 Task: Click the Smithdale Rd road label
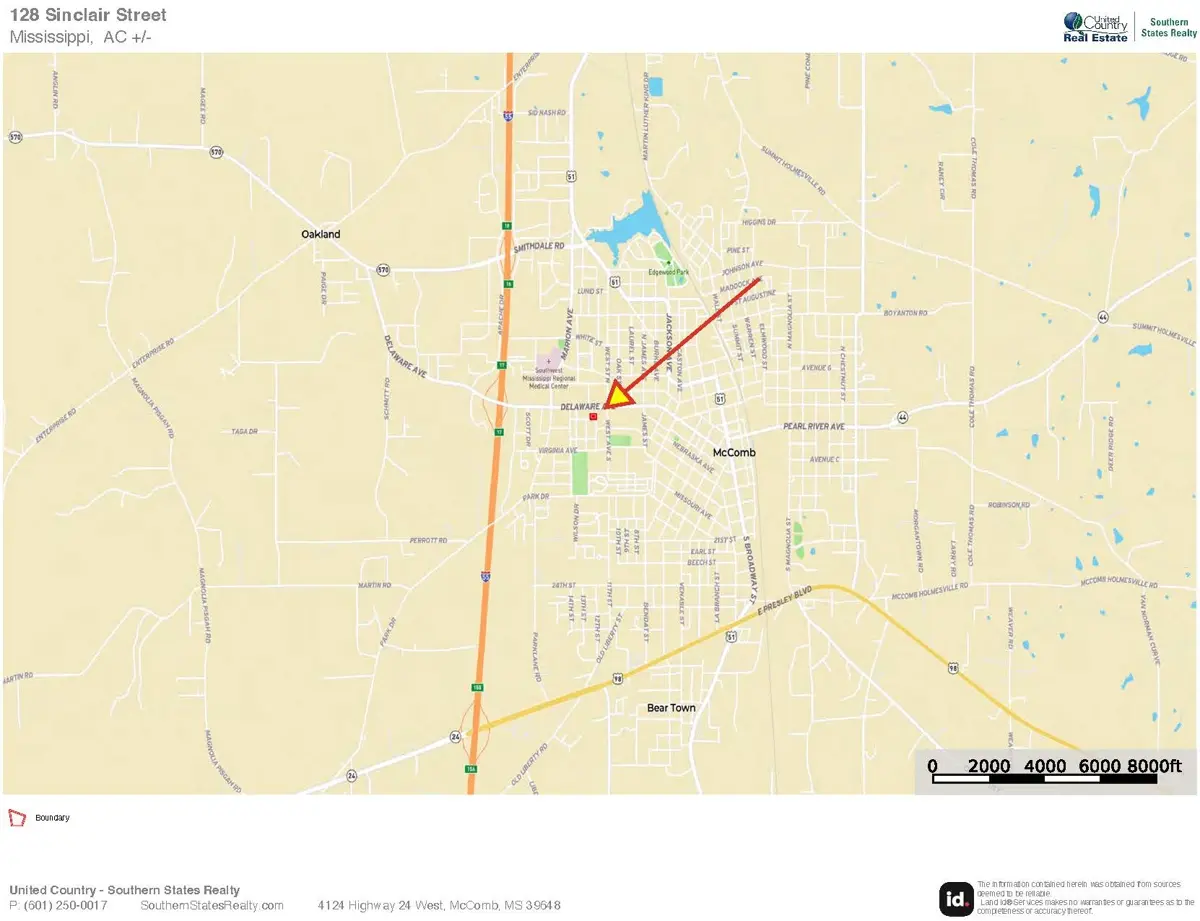tap(539, 245)
